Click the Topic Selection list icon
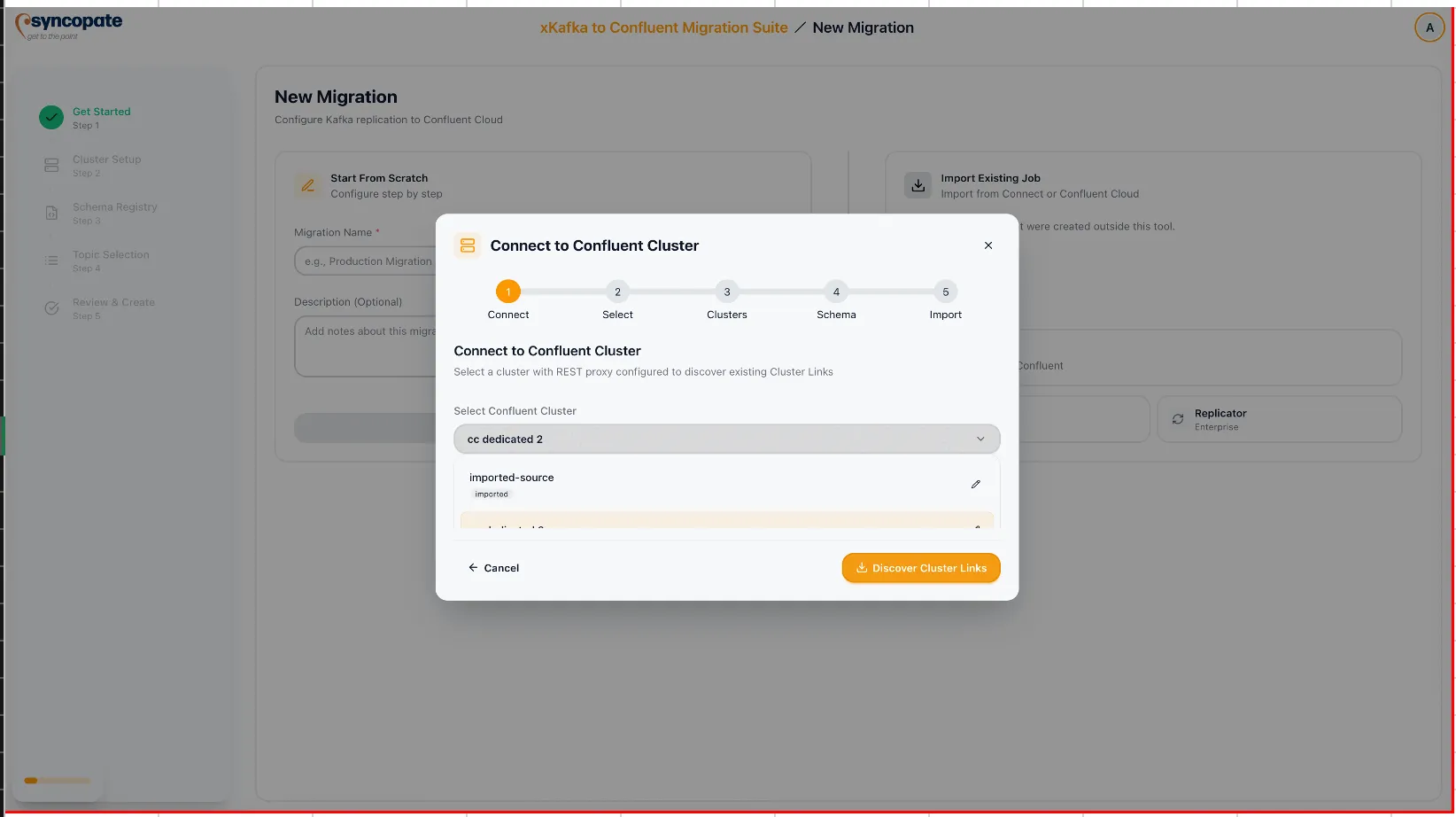Image resolution: width=1456 pixels, height=817 pixels. [50, 261]
